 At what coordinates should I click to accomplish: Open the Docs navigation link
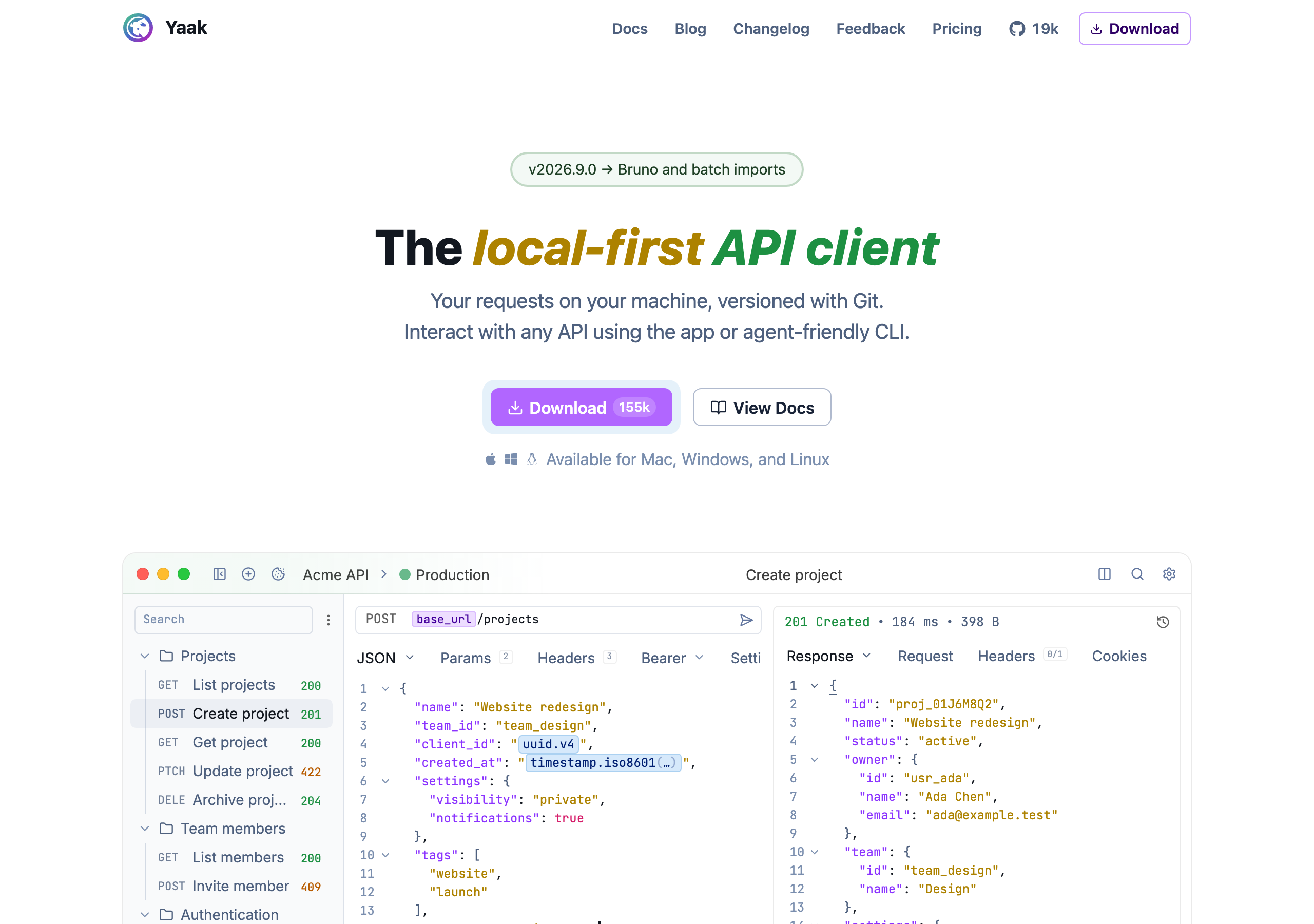point(629,29)
